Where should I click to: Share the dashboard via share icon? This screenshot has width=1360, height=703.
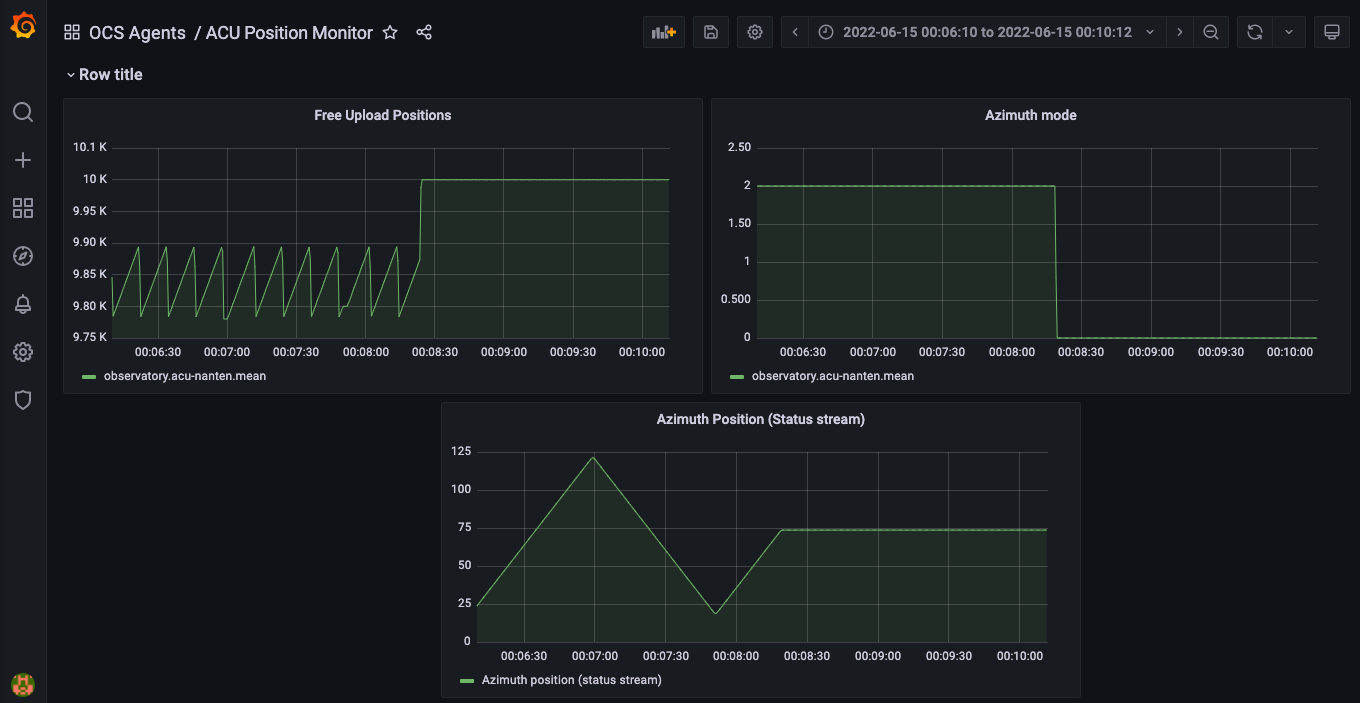424,33
